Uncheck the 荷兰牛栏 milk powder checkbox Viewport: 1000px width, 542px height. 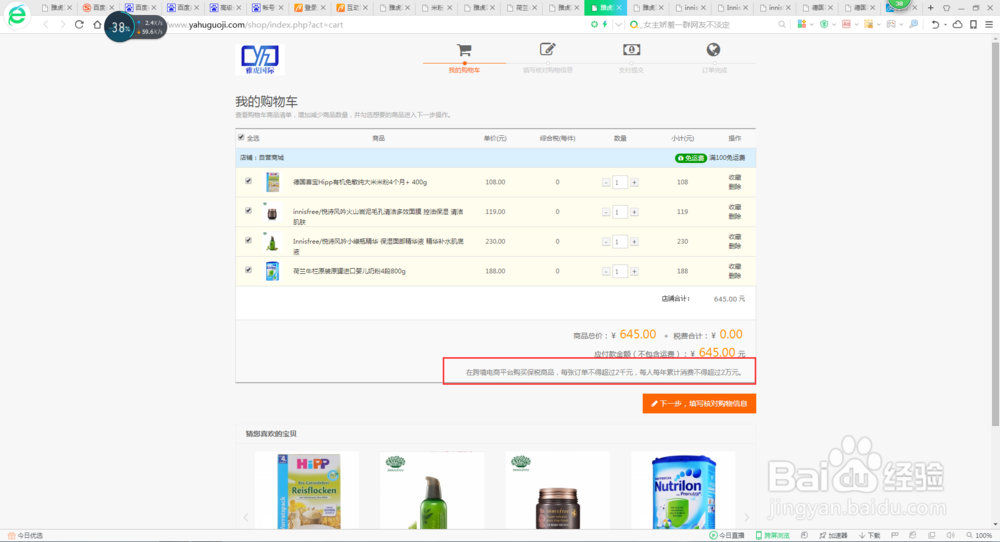point(248,270)
